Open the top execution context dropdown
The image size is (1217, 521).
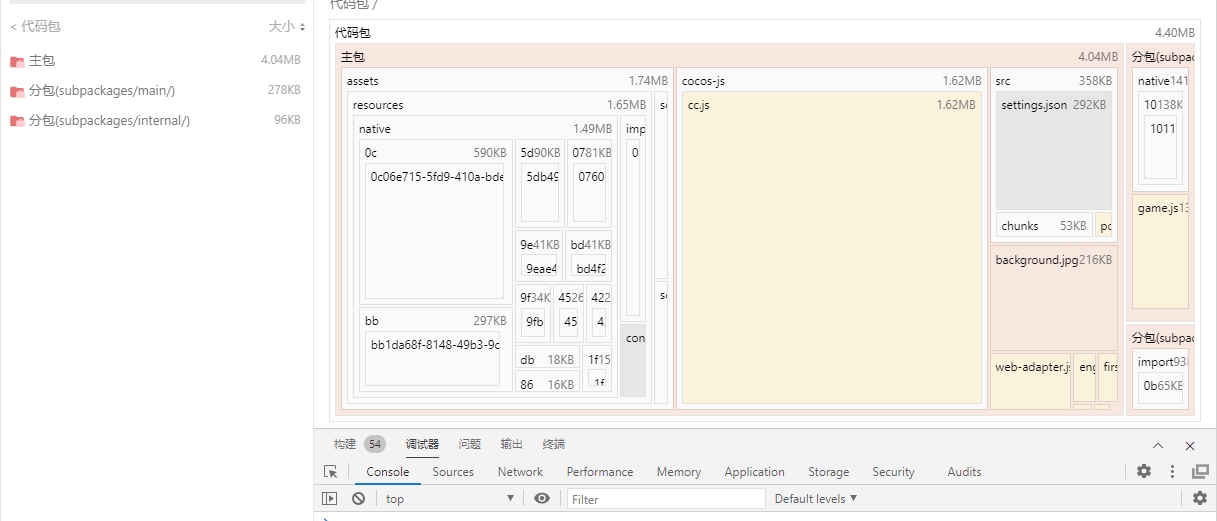click(x=449, y=499)
